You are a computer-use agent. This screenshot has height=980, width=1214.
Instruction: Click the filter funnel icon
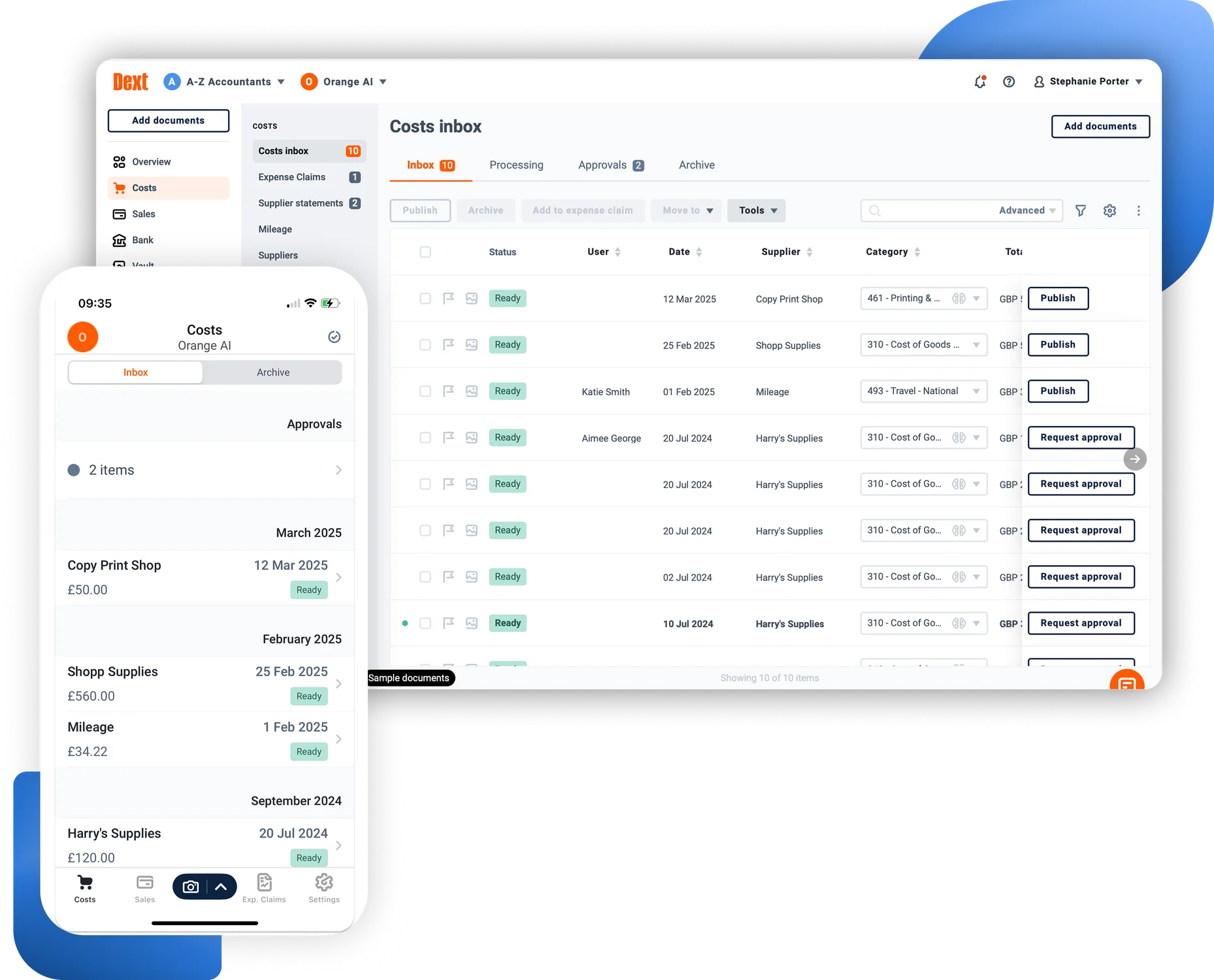(1081, 210)
